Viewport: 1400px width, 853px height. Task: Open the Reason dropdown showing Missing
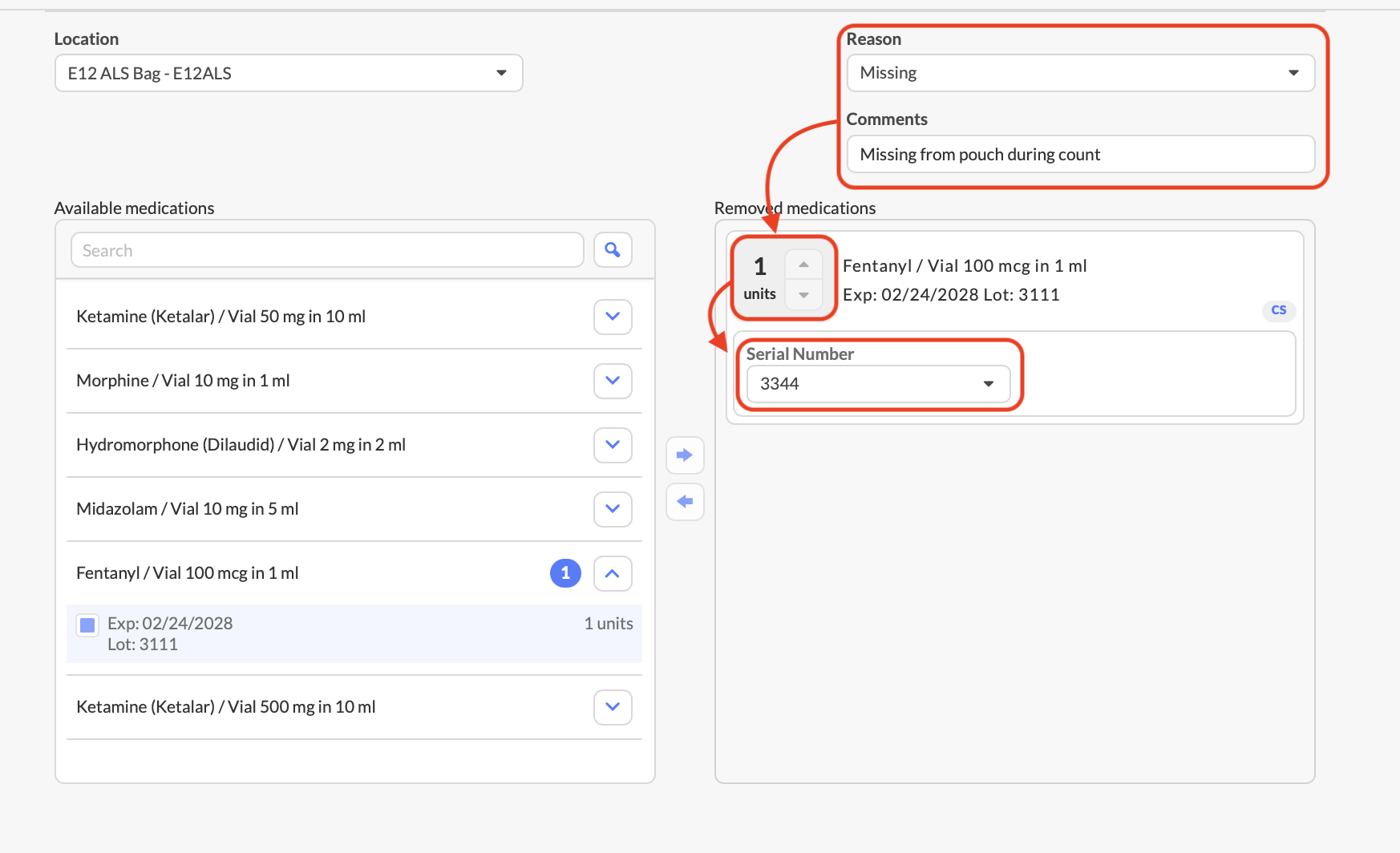click(1080, 73)
